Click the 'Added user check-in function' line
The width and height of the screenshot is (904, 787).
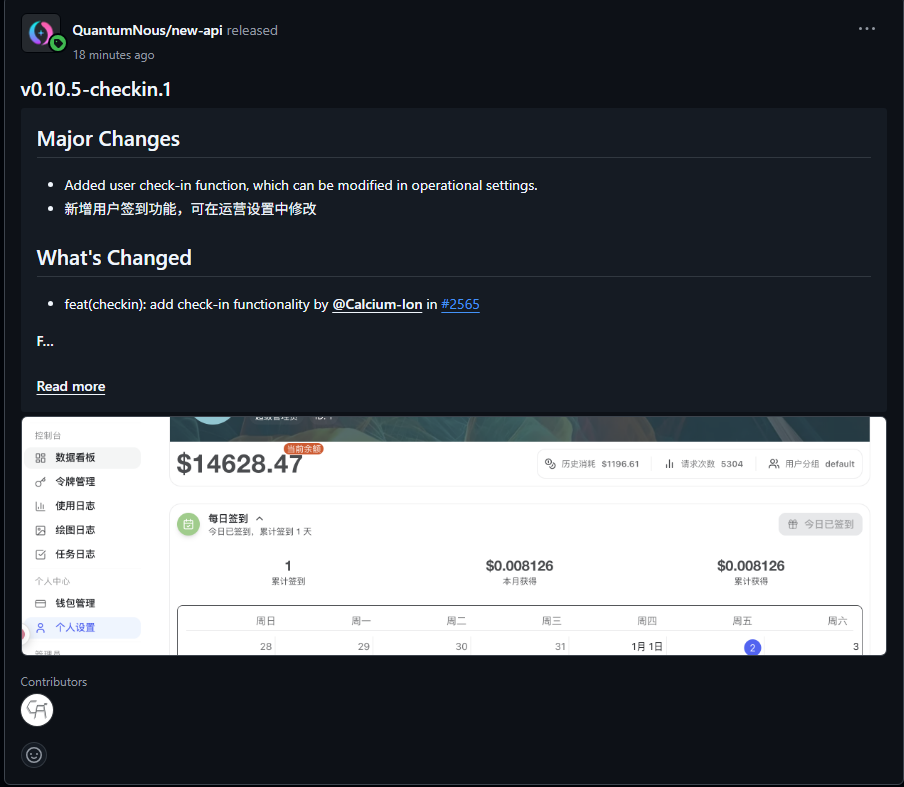(301, 186)
